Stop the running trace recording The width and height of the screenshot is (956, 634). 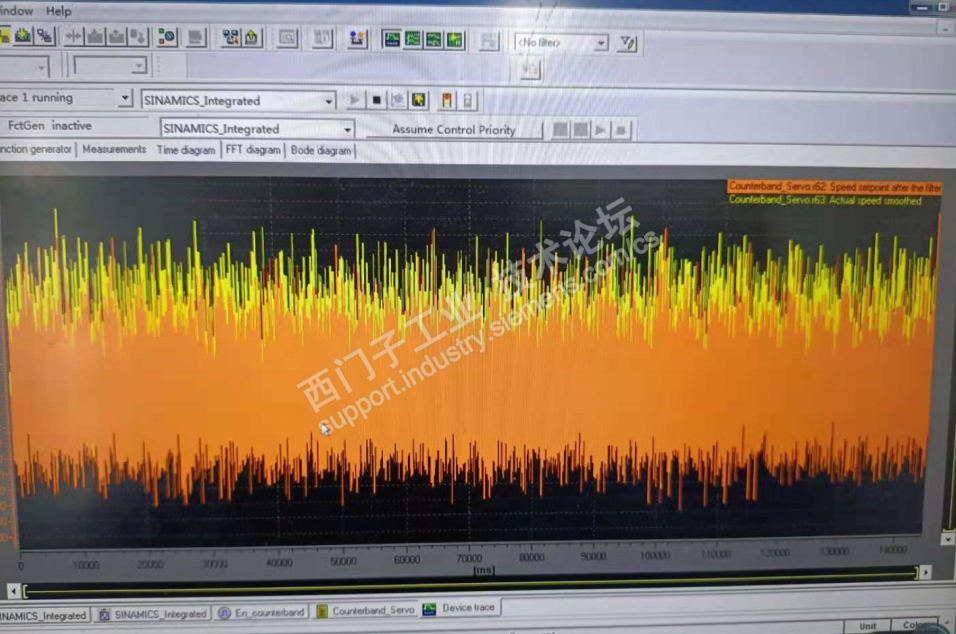pyautogui.click(x=376, y=100)
